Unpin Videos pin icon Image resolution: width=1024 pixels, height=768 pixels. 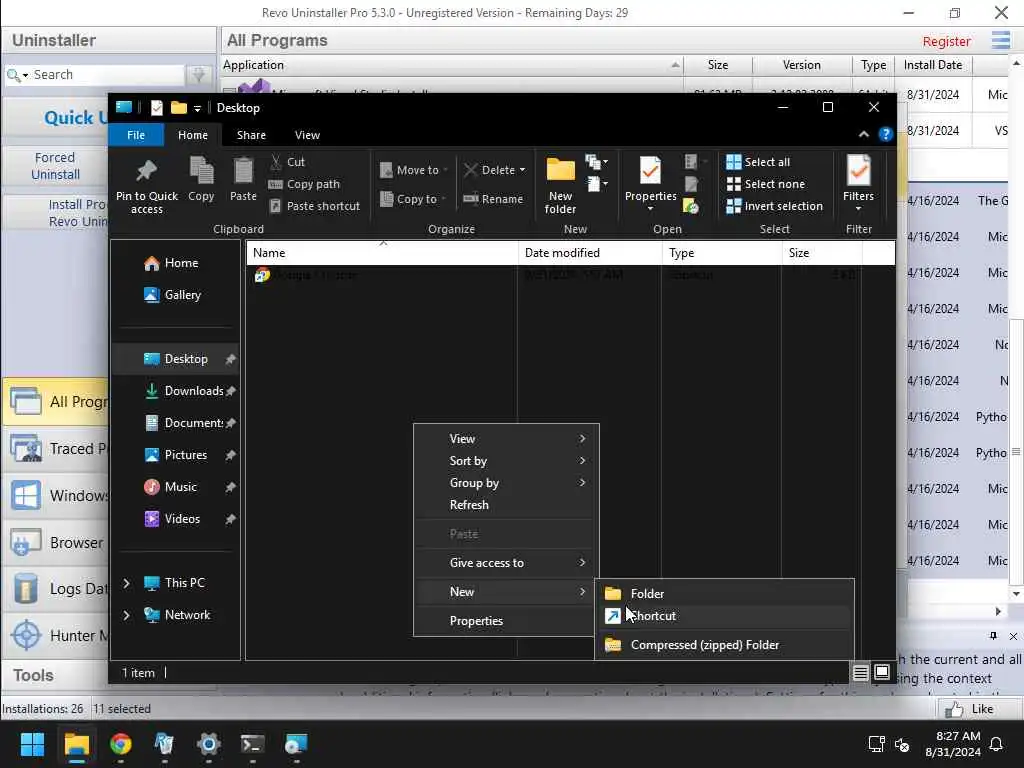[x=231, y=519]
